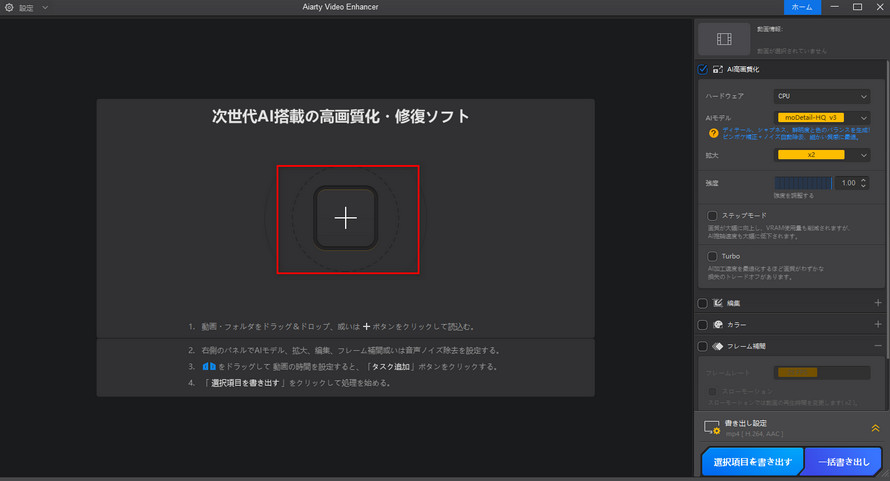The height and width of the screenshot is (481, 890).
Task: Open the ハードウェア CPU dropdown
Action: (x=822, y=96)
